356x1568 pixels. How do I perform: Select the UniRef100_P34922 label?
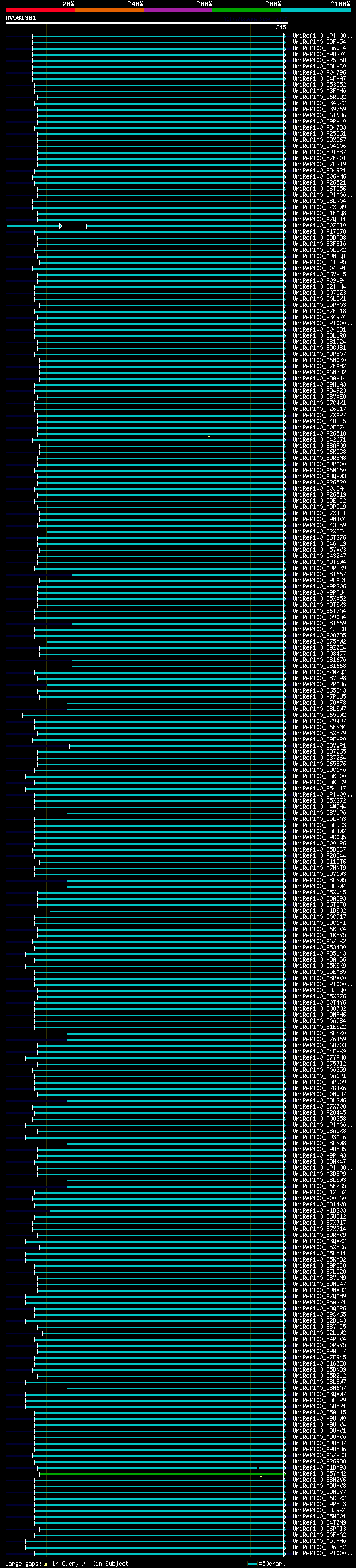coord(319,103)
